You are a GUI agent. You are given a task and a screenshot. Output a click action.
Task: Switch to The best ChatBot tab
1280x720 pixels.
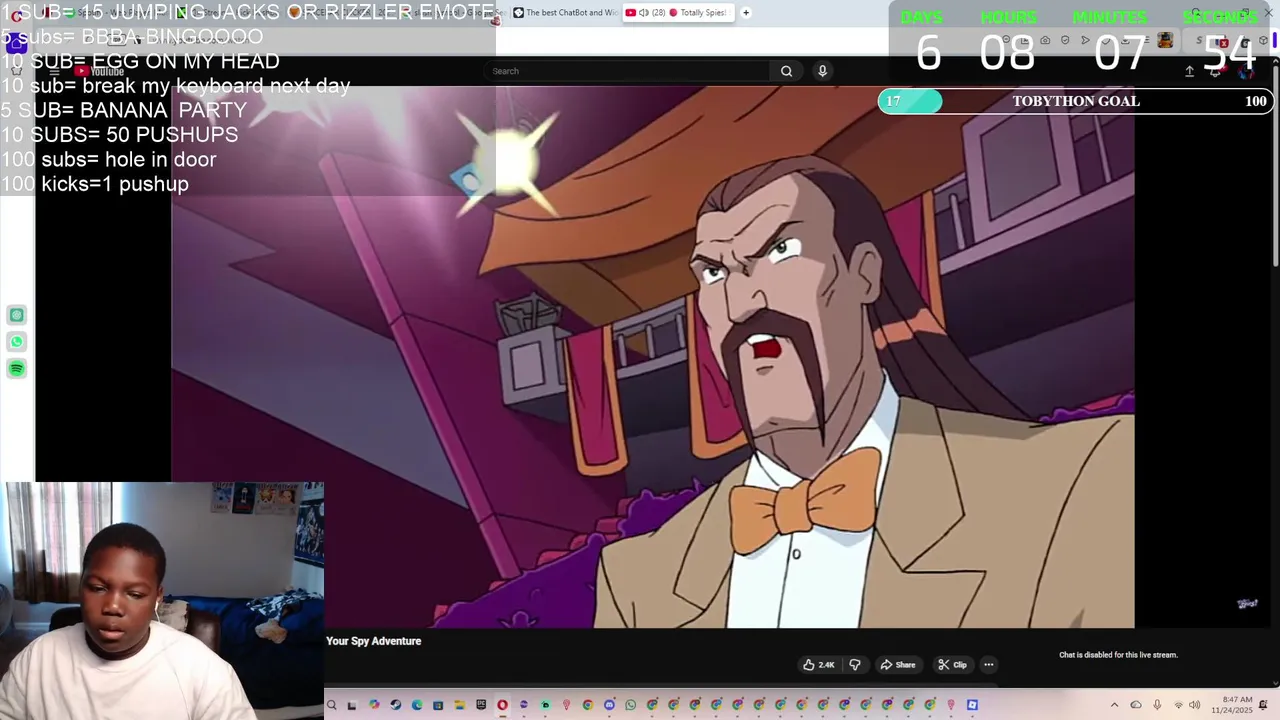pyautogui.click(x=565, y=13)
